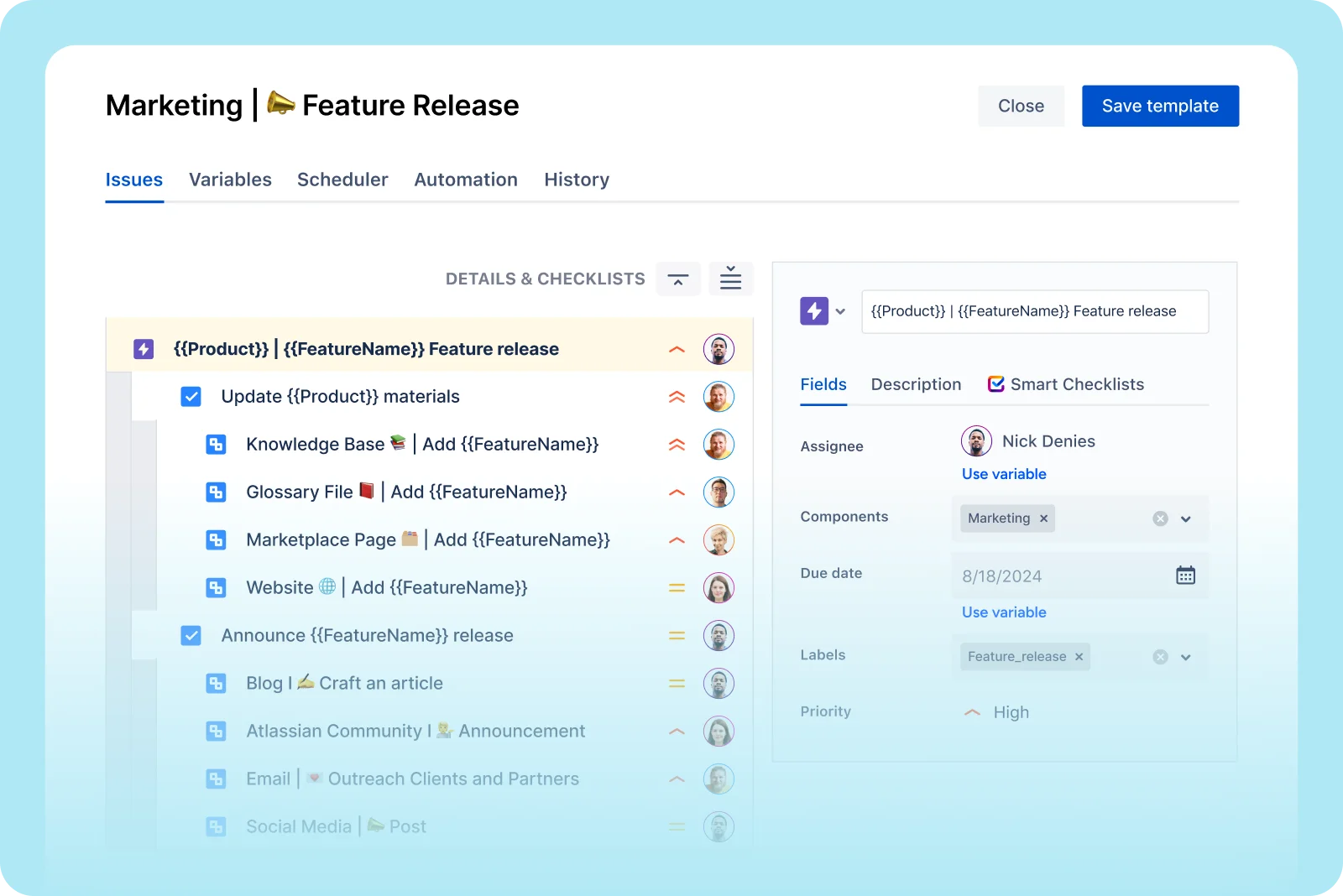Clear all values in Components field
1343x896 pixels.
point(1160,518)
